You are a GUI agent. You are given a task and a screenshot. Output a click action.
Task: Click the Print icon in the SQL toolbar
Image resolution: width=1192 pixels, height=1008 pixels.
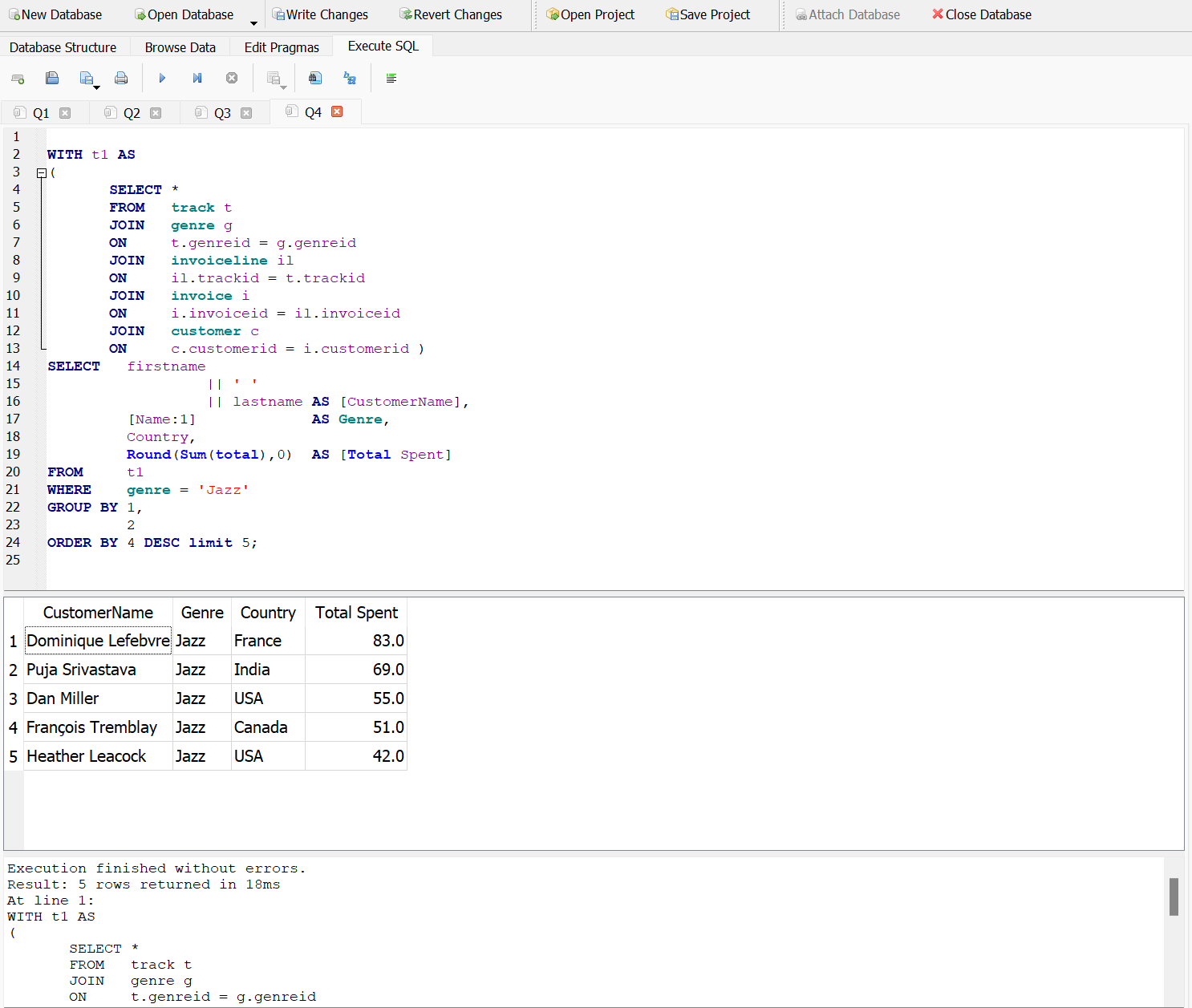click(121, 78)
